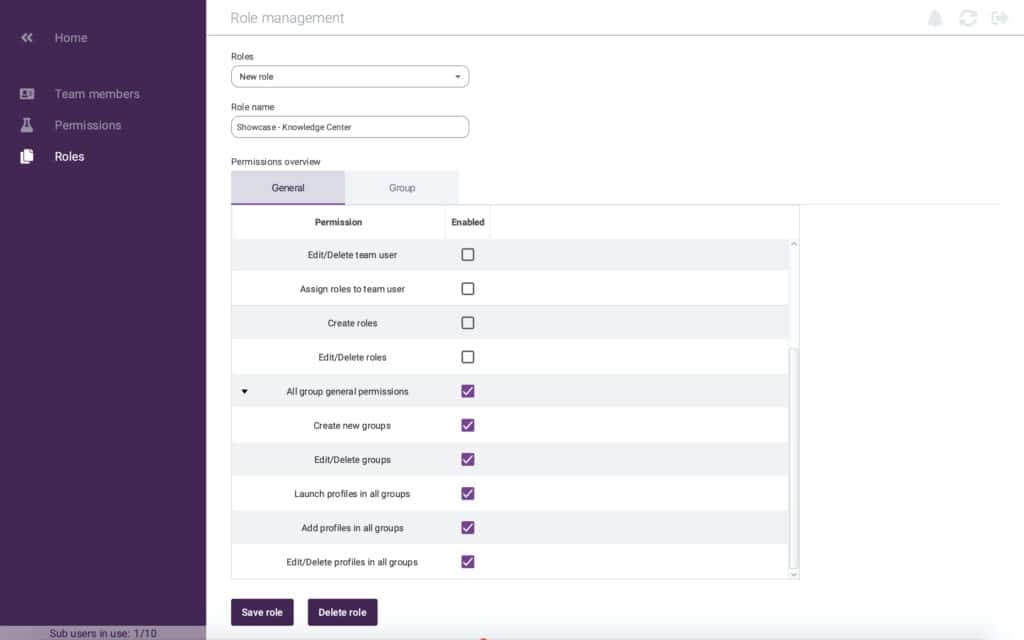Click the collapse sidebar double-chevron icon
The image size is (1024, 640).
tap(27, 38)
